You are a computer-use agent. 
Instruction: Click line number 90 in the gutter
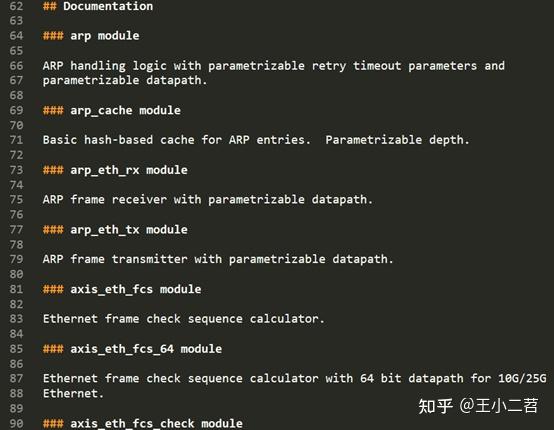click(x=16, y=424)
